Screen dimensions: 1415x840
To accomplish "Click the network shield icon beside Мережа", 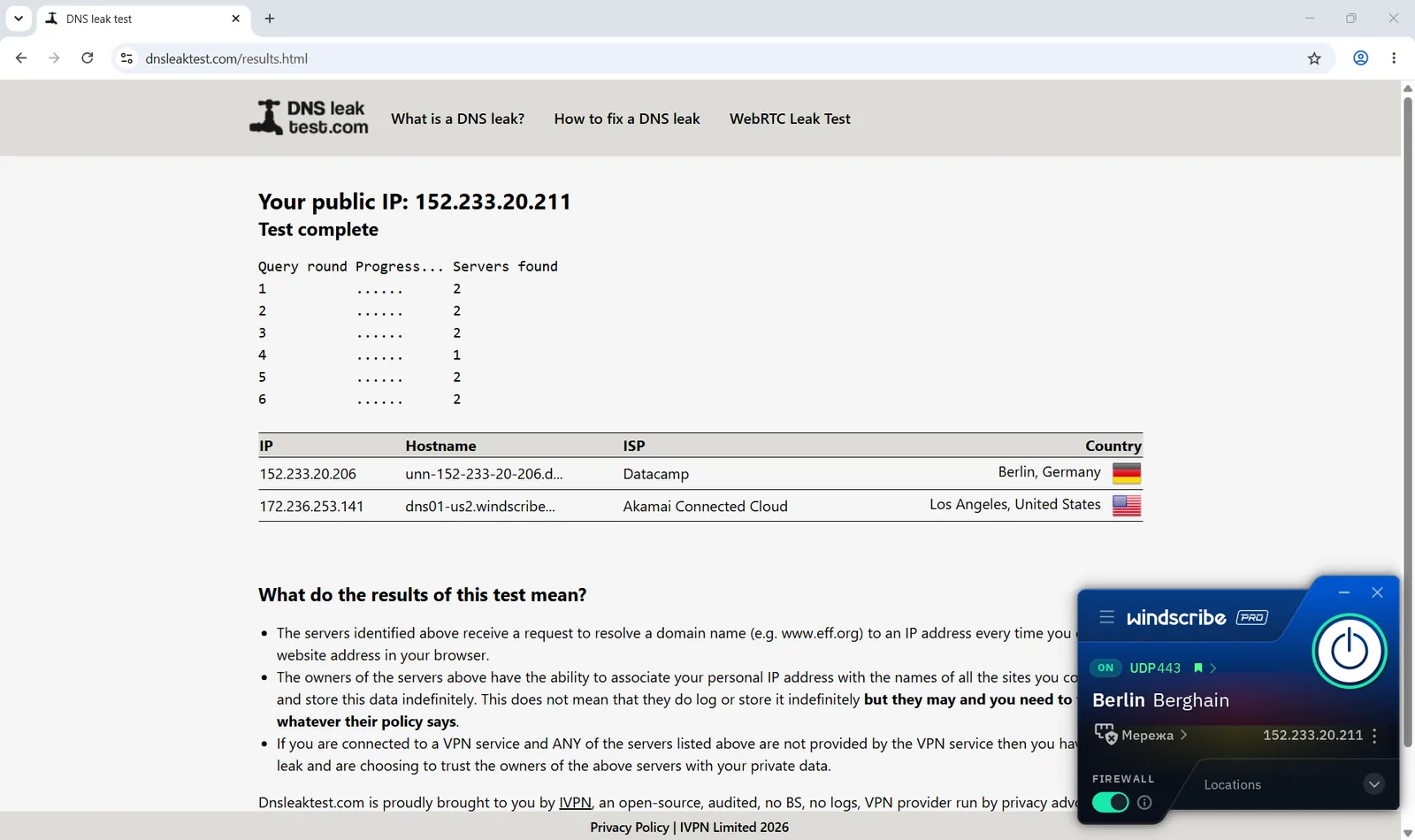I will coord(1105,735).
